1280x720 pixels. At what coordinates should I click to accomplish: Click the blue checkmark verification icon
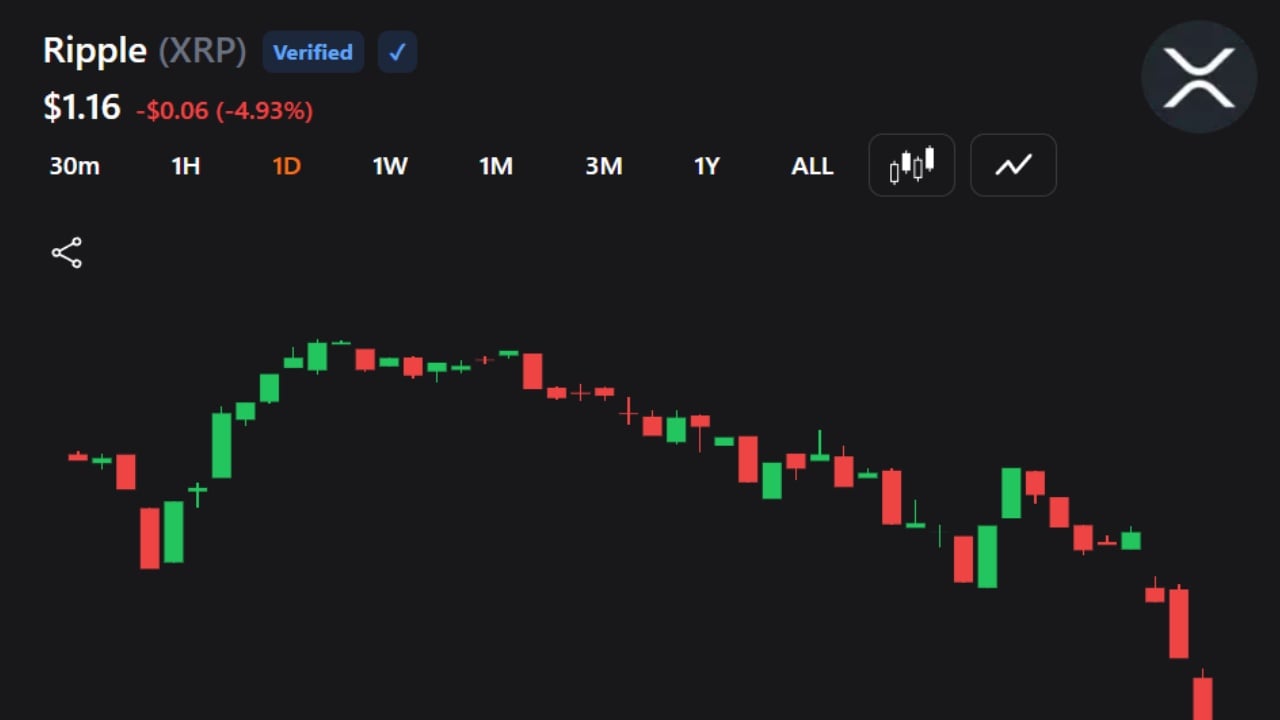pos(397,52)
